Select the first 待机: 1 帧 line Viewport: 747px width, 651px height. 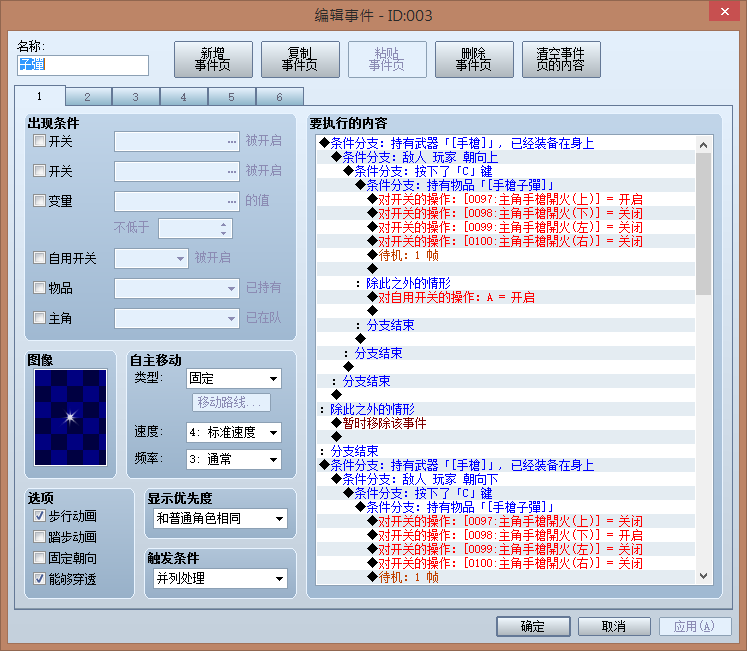[x=506, y=255]
